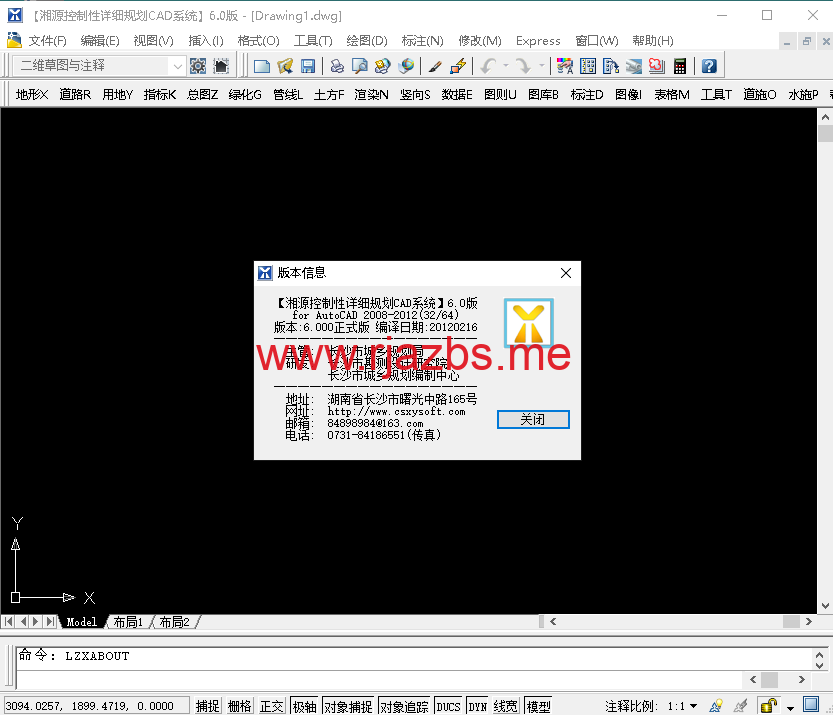833x715 pixels.
Task: Open the Tool Palettes icon
Action: point(611,66)
